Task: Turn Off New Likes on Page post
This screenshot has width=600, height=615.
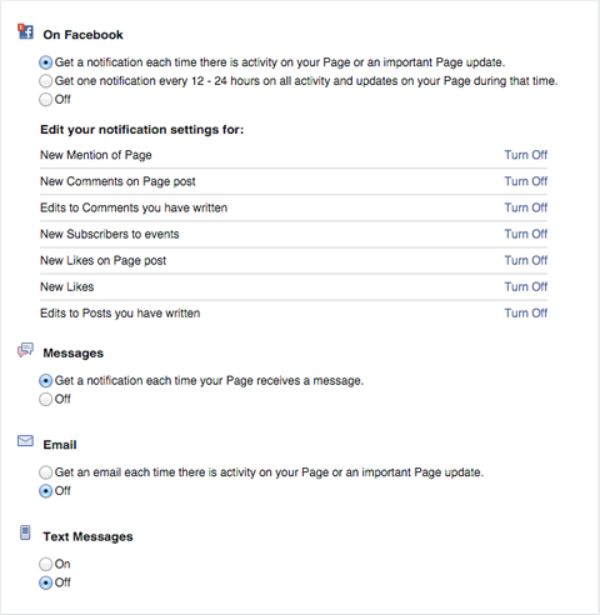Action: tap(525, 261)
